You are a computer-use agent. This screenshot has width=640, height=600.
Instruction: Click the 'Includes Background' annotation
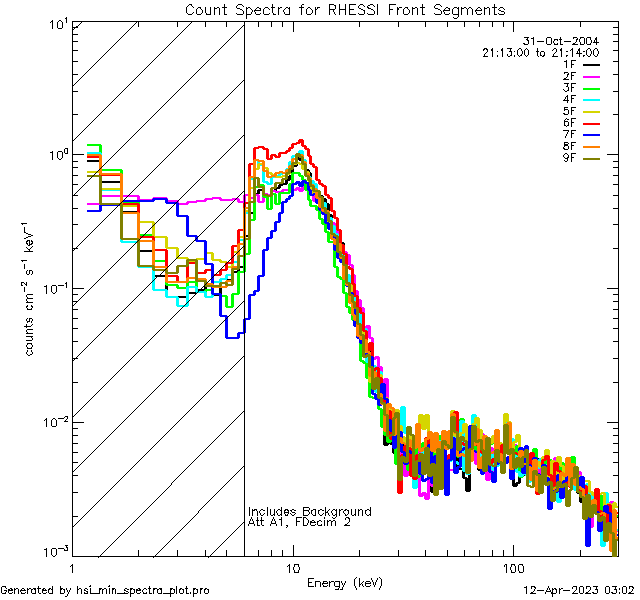(310, 511)
